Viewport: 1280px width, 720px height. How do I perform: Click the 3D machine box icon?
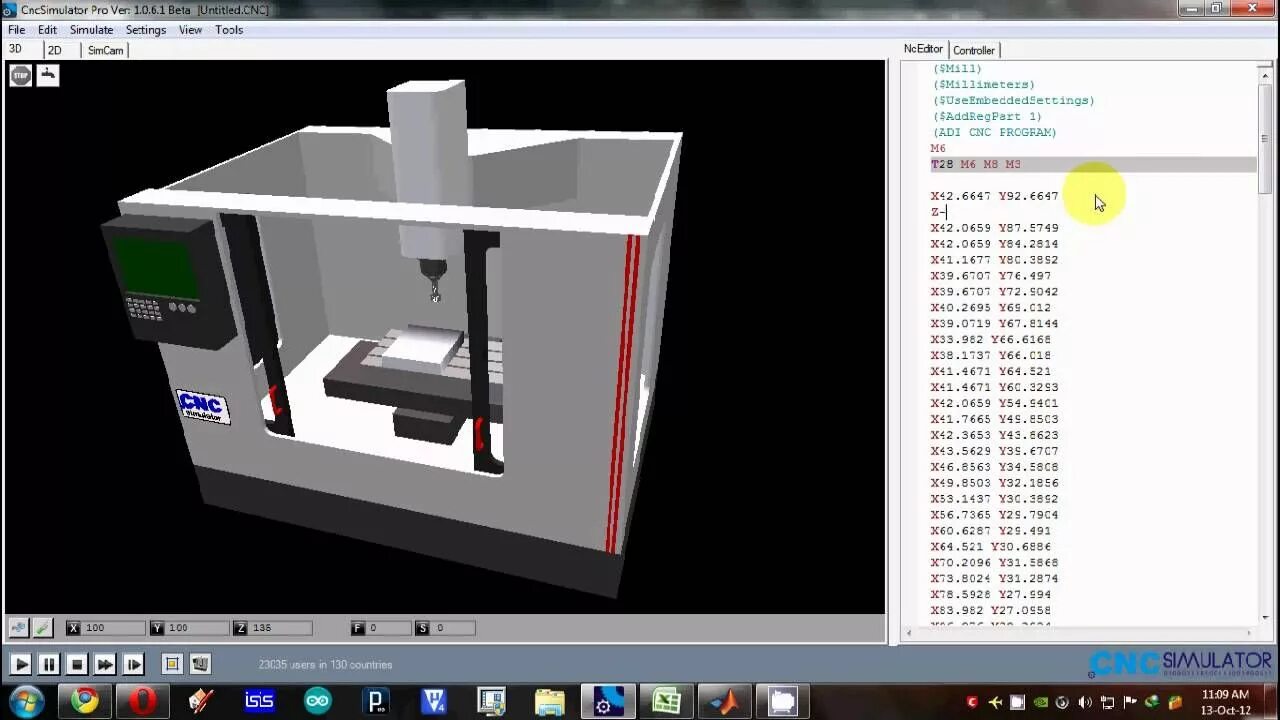pos(200,664)
